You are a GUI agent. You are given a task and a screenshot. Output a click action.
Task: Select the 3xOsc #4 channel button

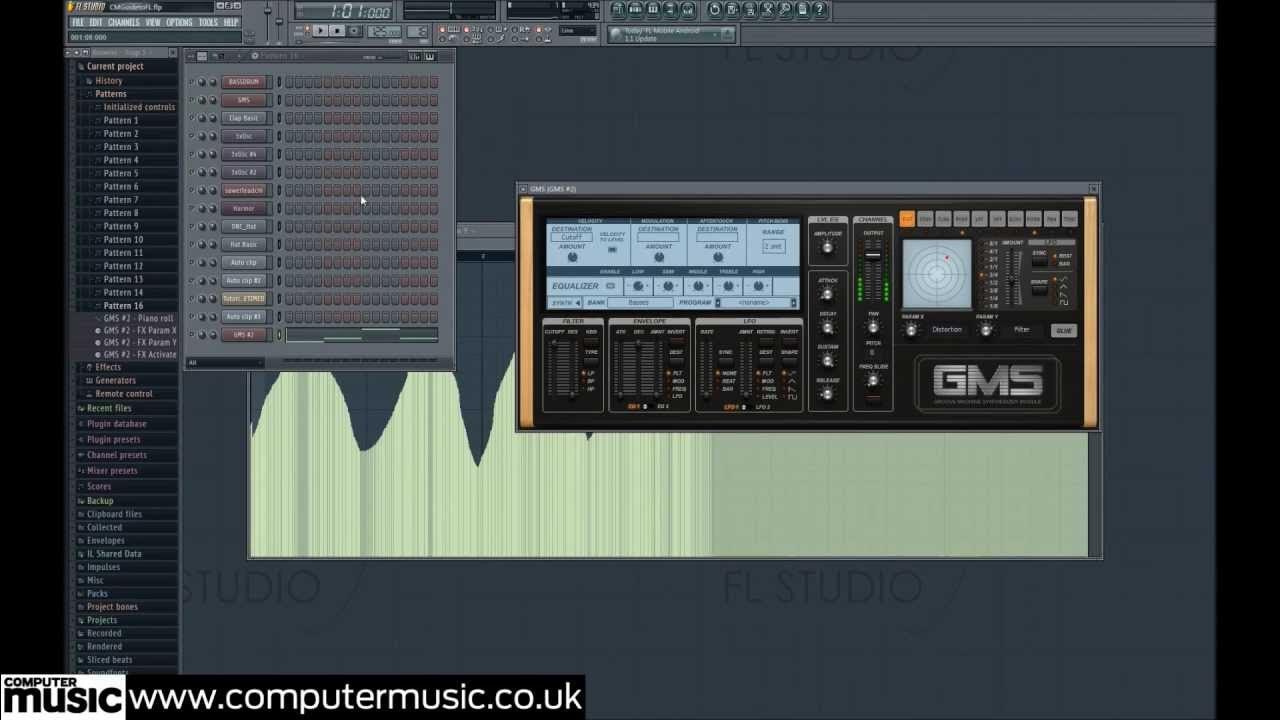(x=244, y=154)
